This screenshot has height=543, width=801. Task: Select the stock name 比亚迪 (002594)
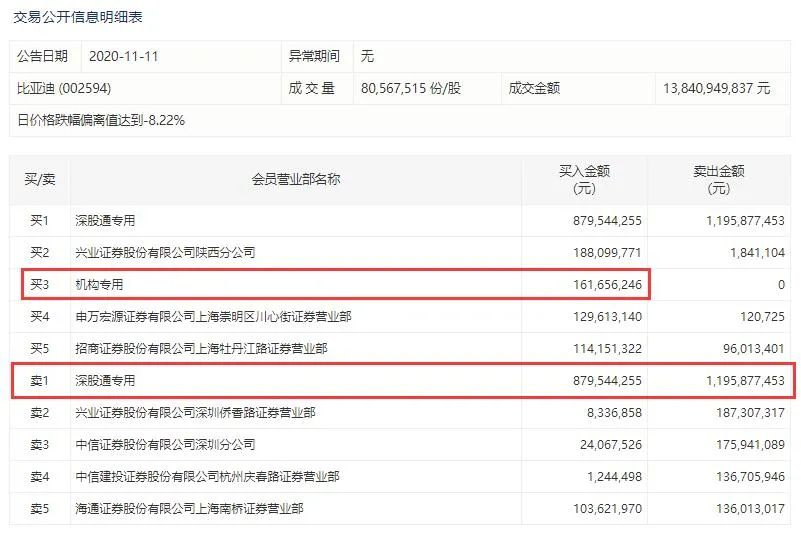coord(64,88)
